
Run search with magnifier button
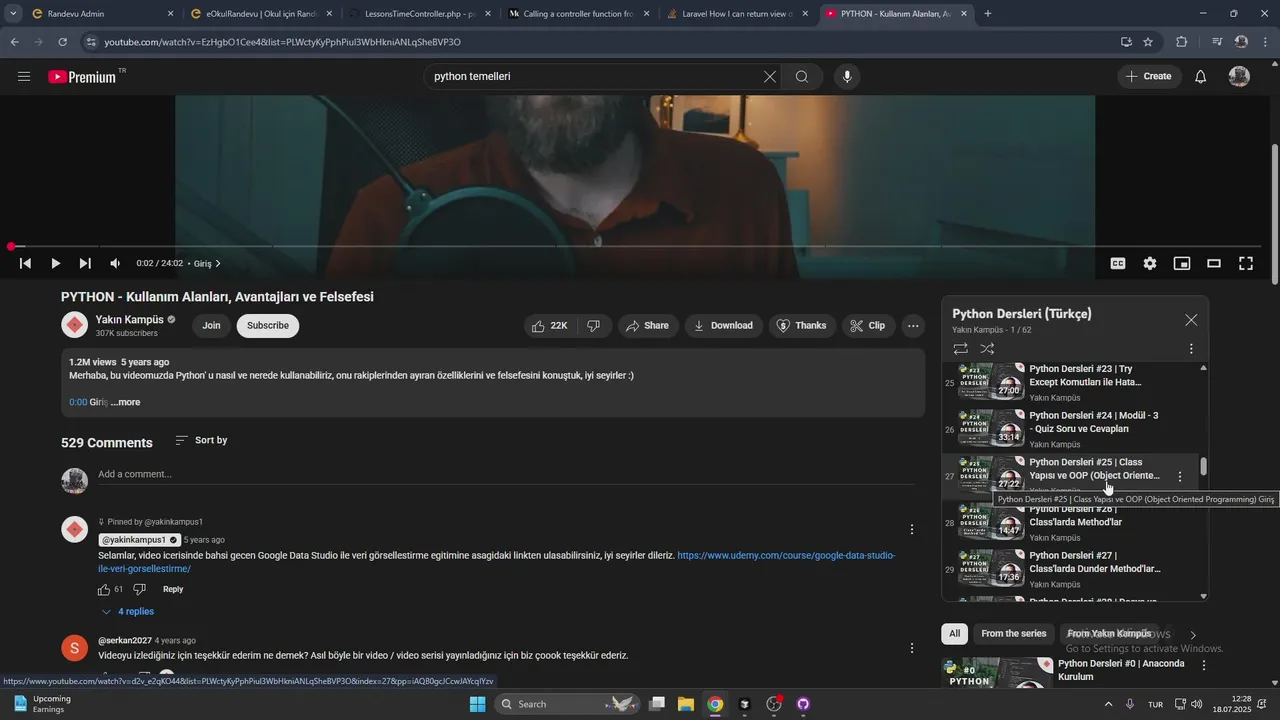802,77
